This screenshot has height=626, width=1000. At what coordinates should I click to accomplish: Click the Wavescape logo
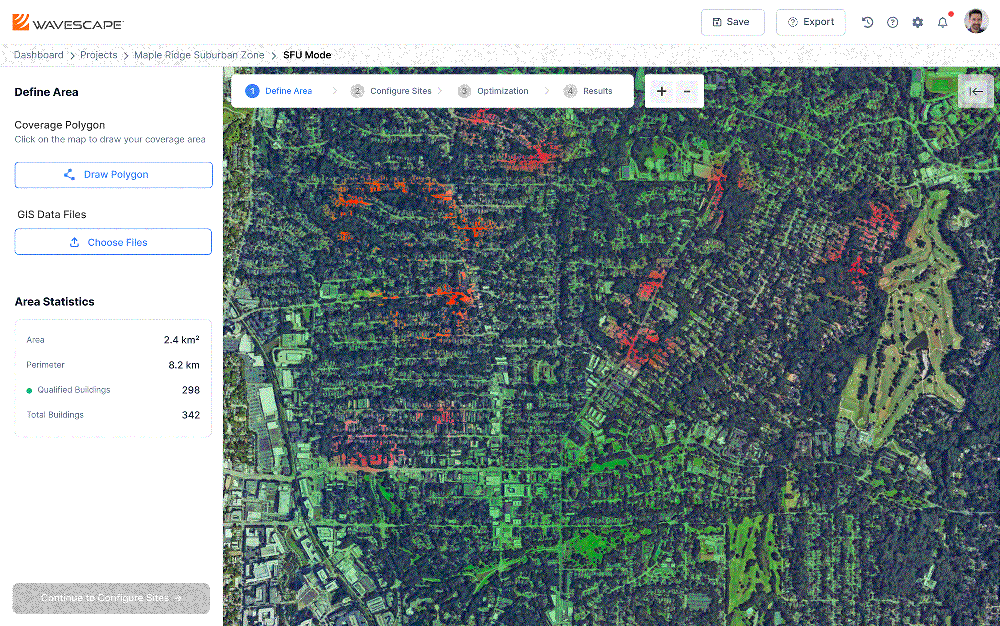coord(68,22)
